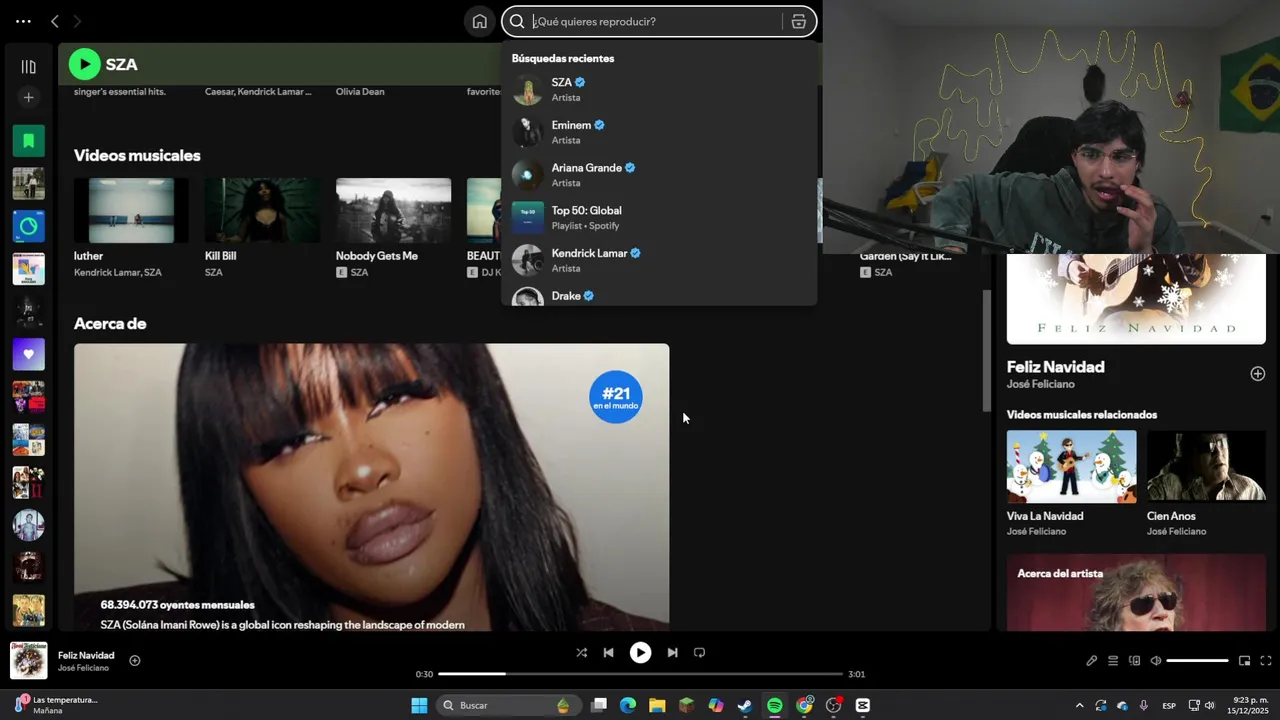Add Feliz Navidad to library in right panel
Image resolution: width=1280 pixels, height=720 pixels.
(x=1257, y=374)
